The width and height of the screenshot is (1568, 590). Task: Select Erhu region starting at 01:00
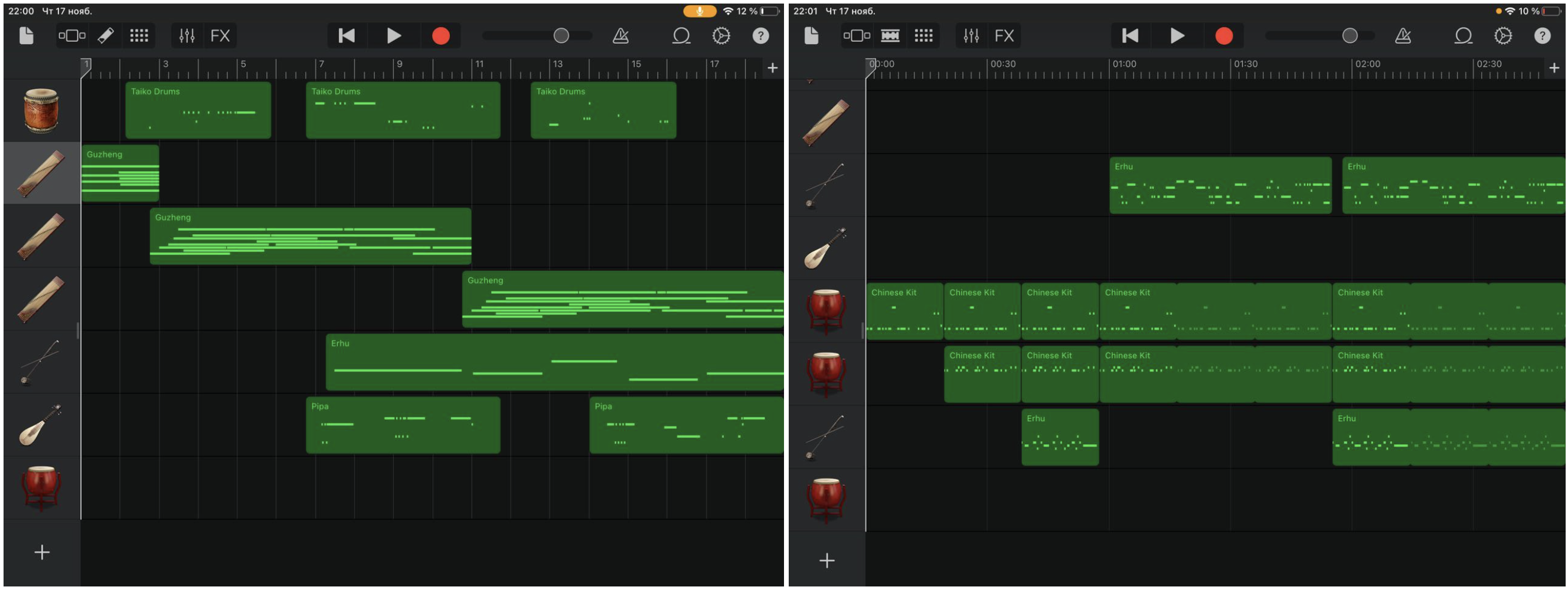[x=1220, y=185]
